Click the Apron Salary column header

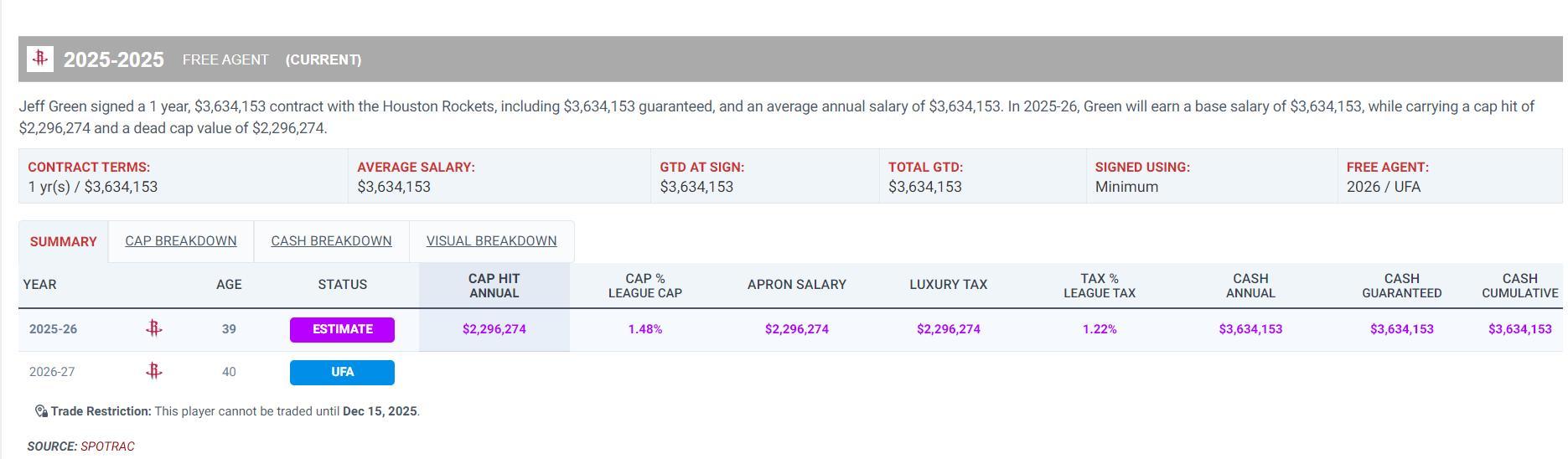(796, 285)
